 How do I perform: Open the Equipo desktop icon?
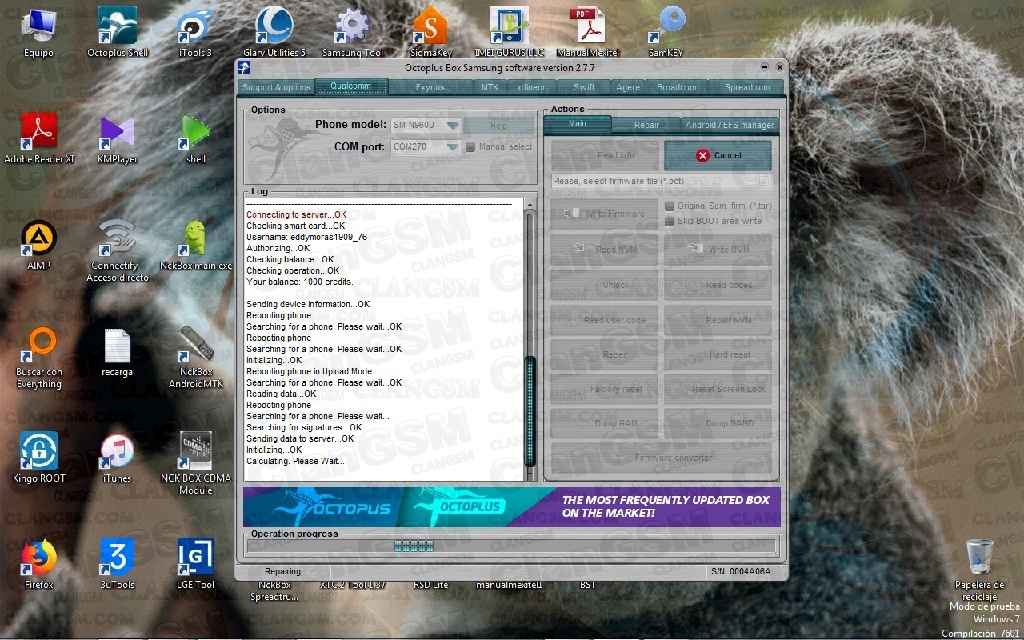(x=38, y=33)
